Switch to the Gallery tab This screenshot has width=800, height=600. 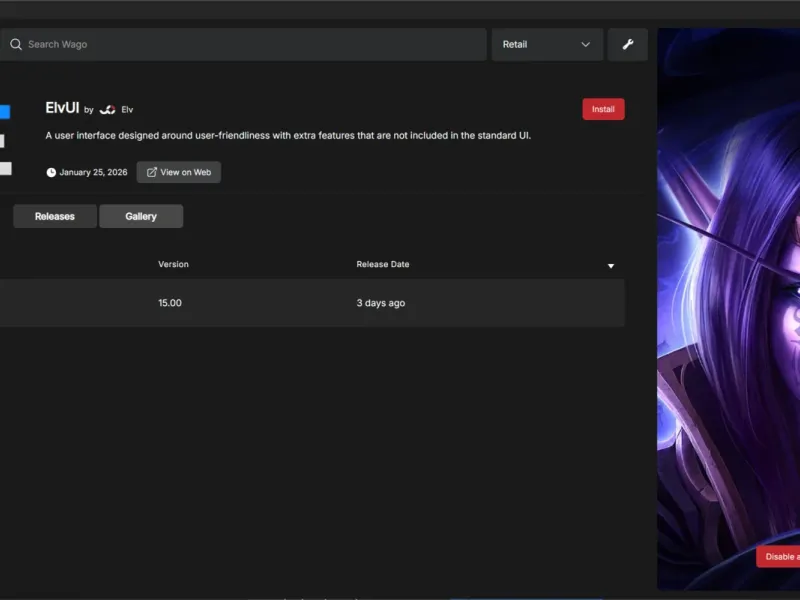tap(141, 216)
